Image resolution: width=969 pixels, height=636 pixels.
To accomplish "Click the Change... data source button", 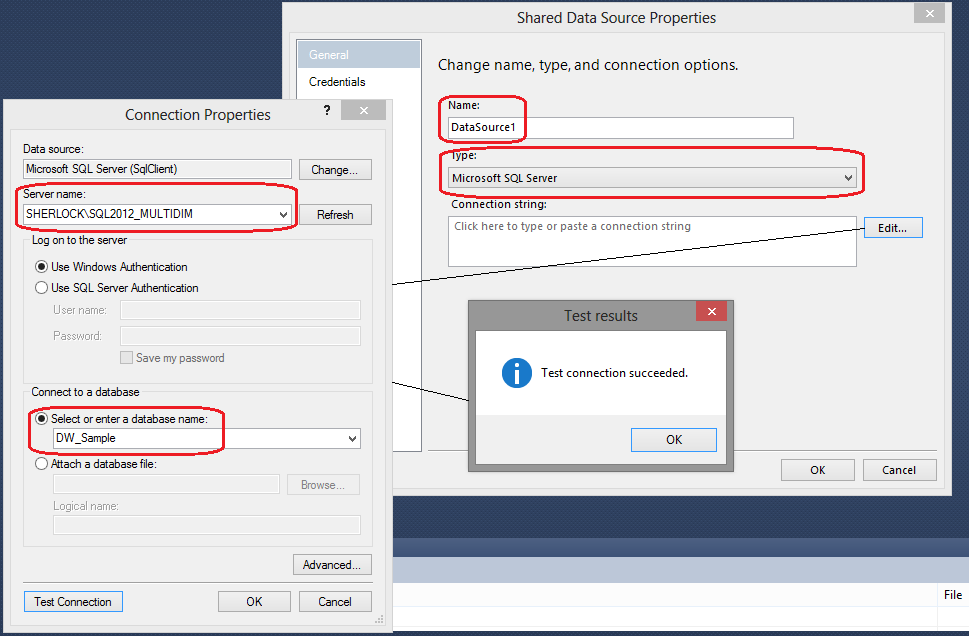I will [335, 170].
